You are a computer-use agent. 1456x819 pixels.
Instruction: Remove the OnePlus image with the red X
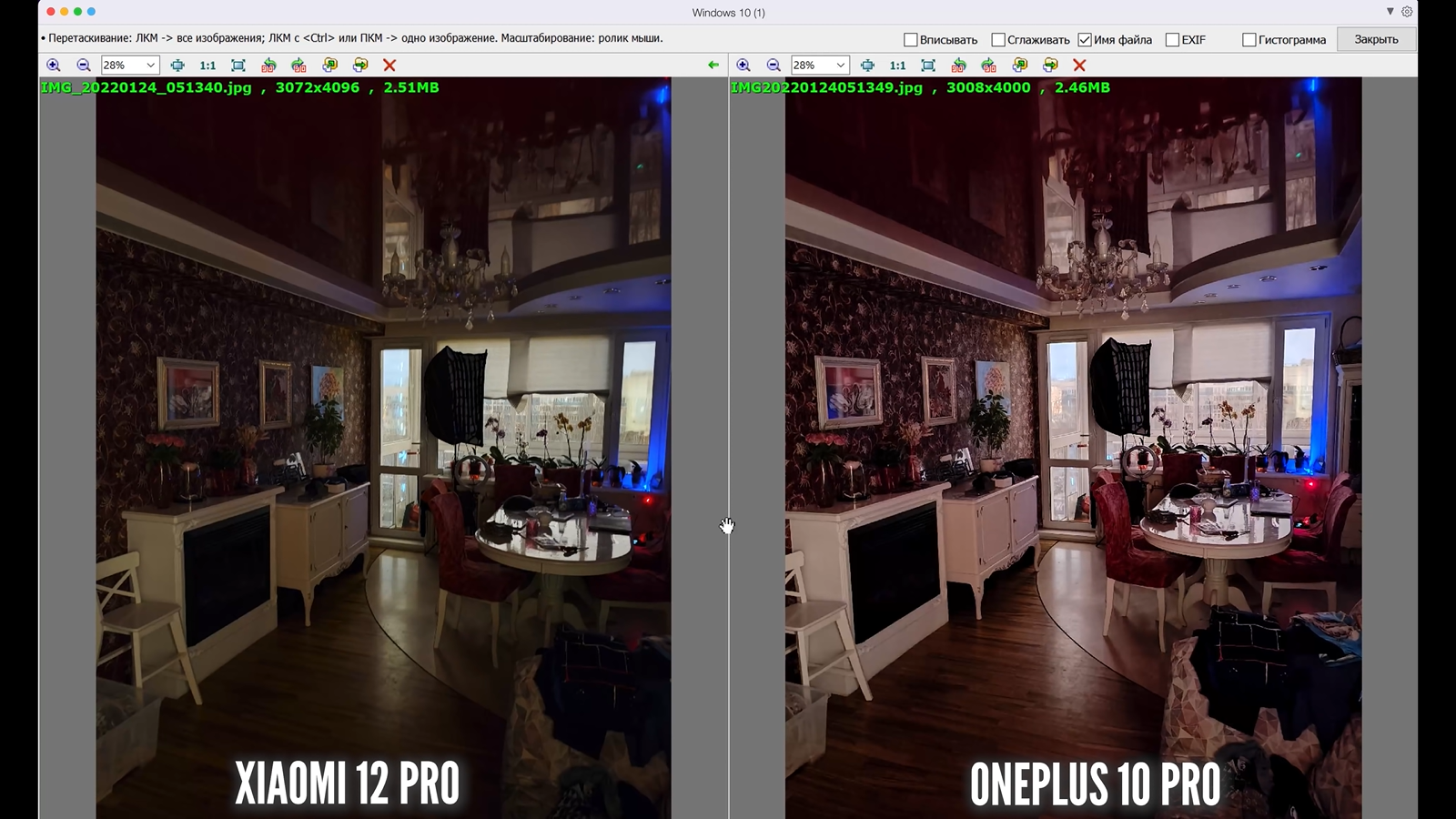pos(1079,66)
